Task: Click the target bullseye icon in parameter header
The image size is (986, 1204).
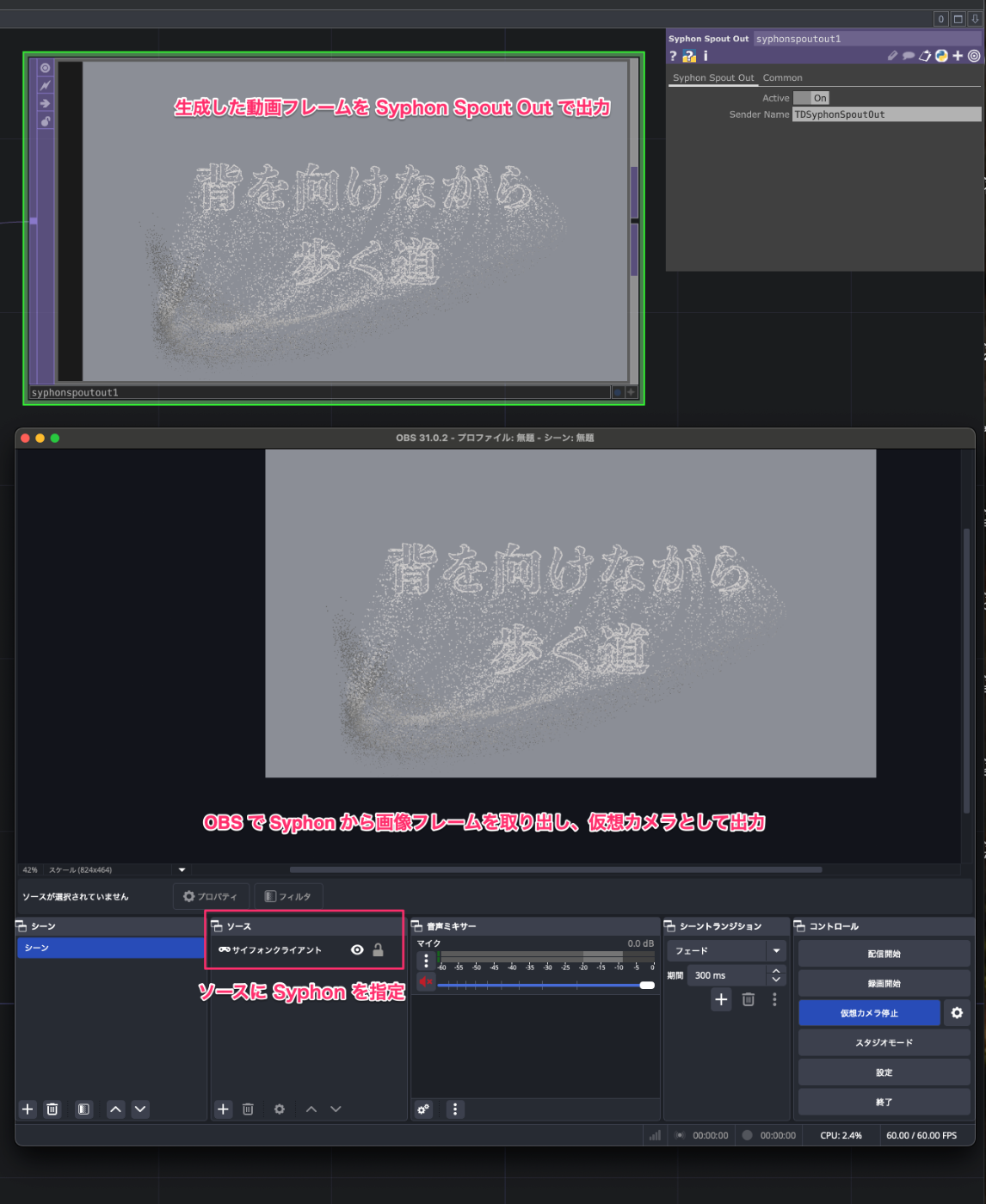Action: click(x=974, y=56)
